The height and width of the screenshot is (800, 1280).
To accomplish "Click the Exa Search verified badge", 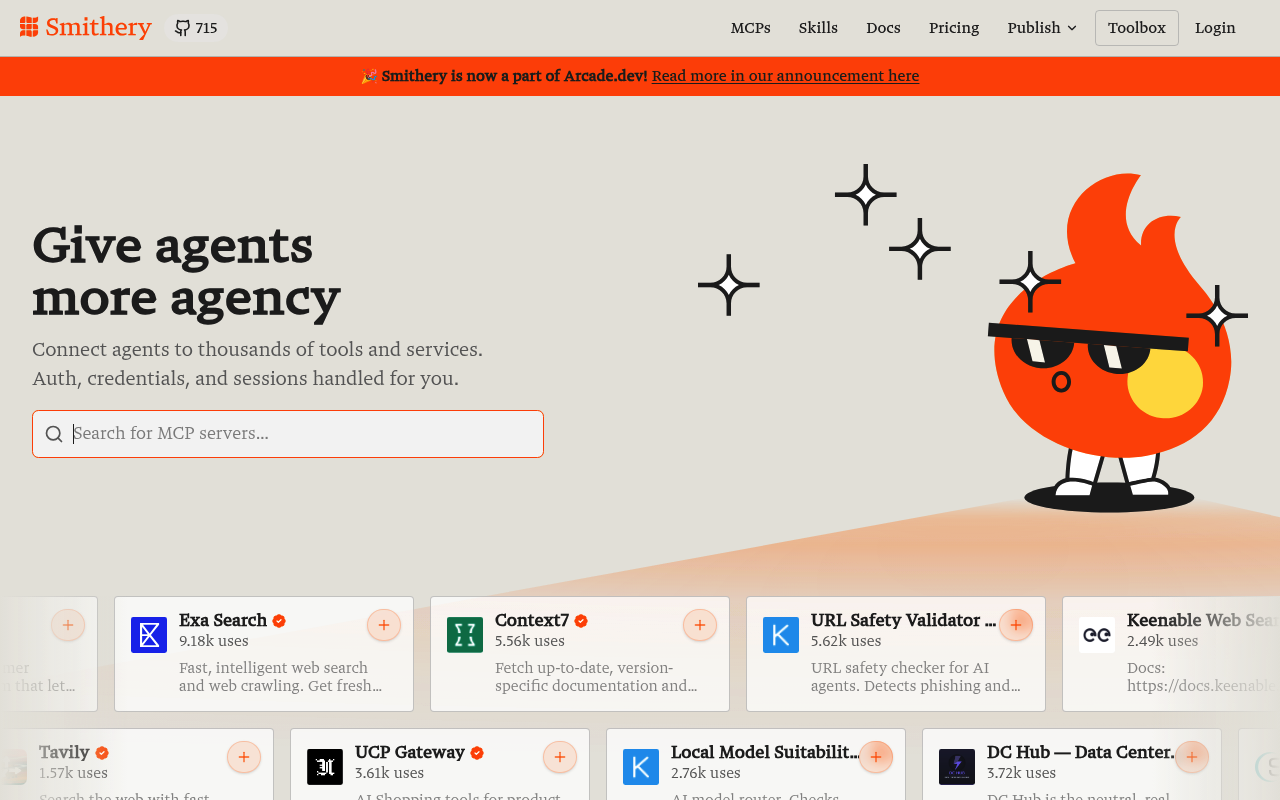I will (279, 621).
